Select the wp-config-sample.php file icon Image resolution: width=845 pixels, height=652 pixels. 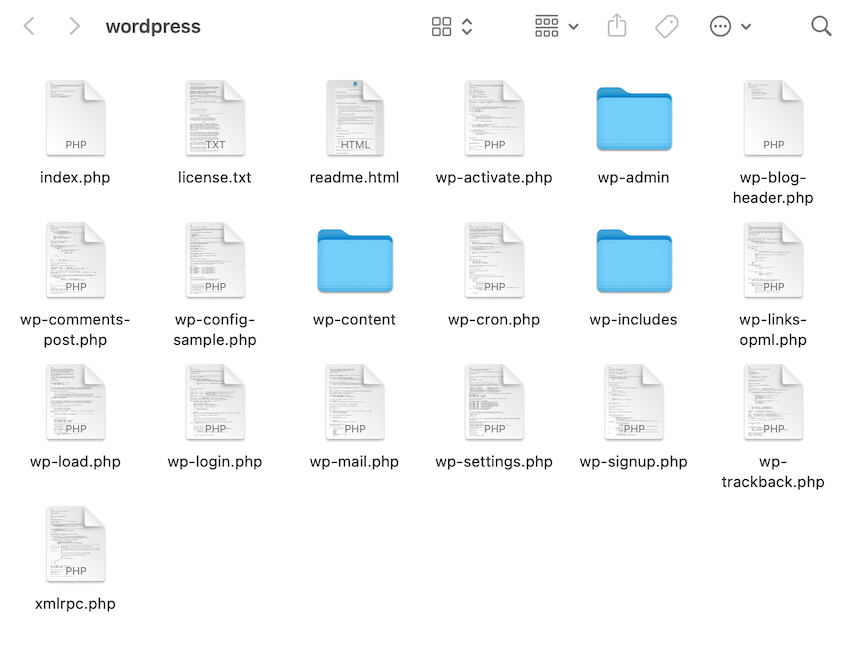click(215, 260)
